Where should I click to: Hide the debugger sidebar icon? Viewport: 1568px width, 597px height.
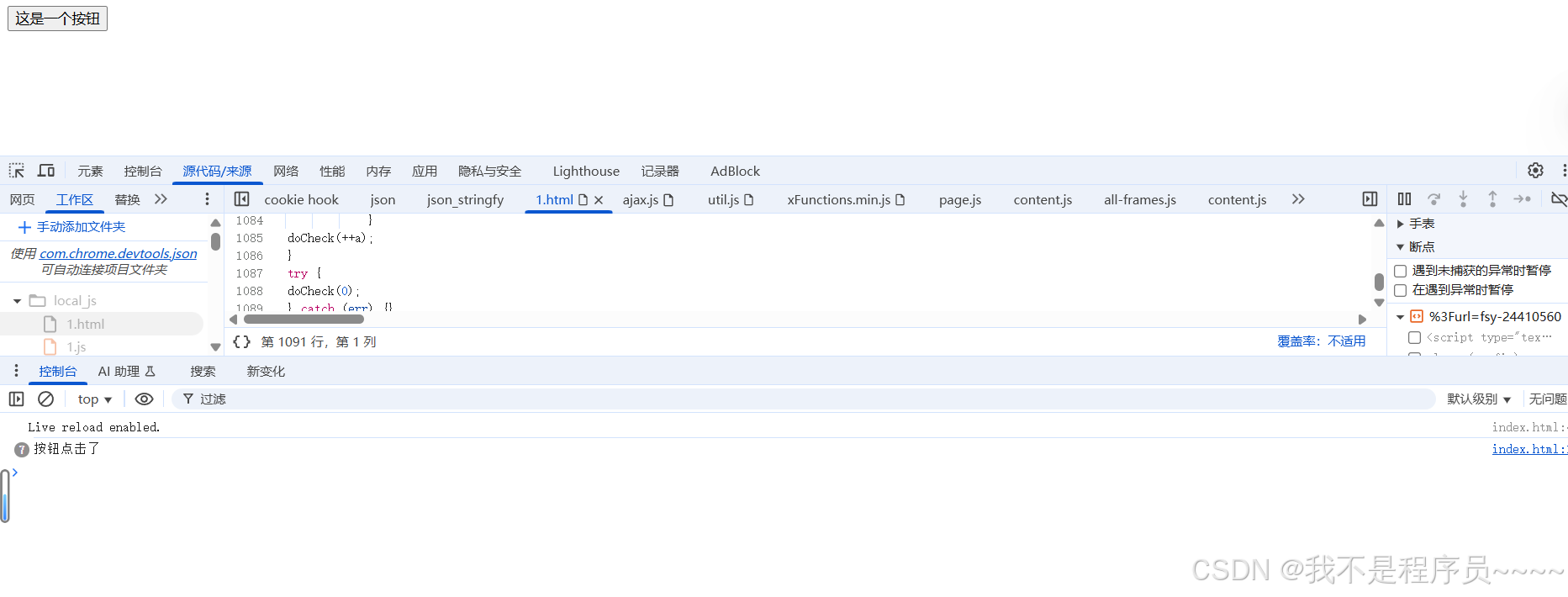(1370, 199)
